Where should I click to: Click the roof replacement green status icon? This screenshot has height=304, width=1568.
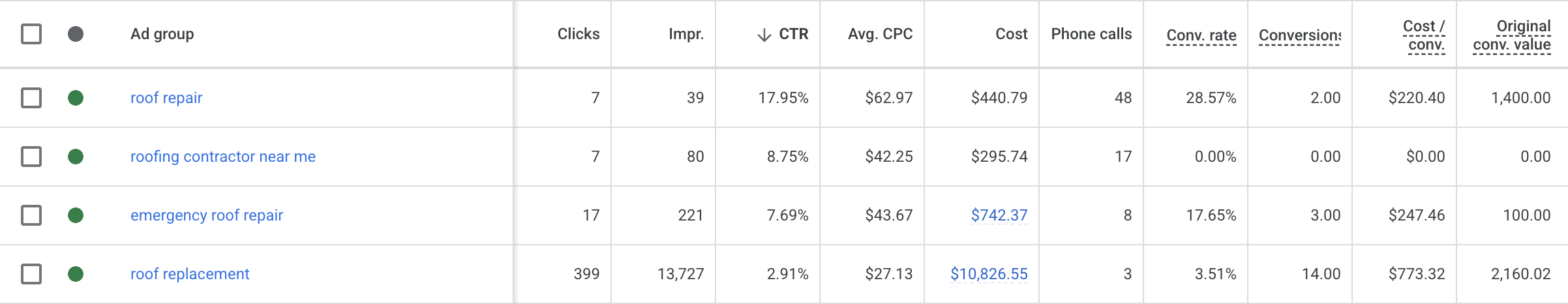pos(76,274)
